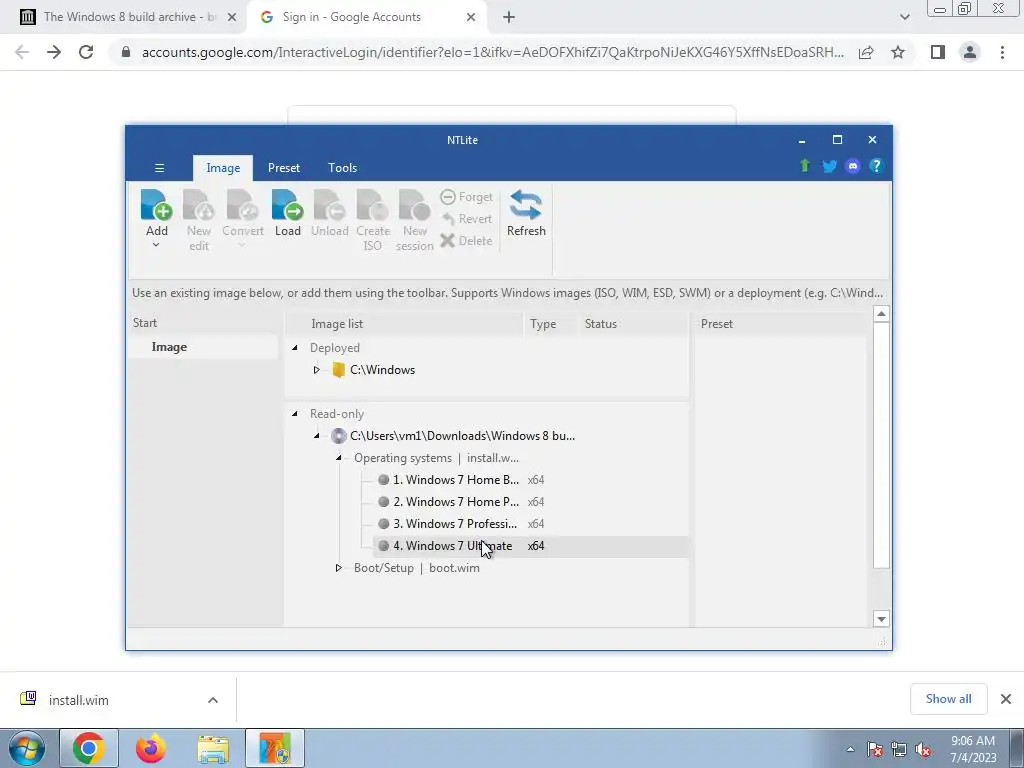Open the NTLite help icon
Image resolution: width=1024 pixels, height=768 pixels.
point(876,166)
